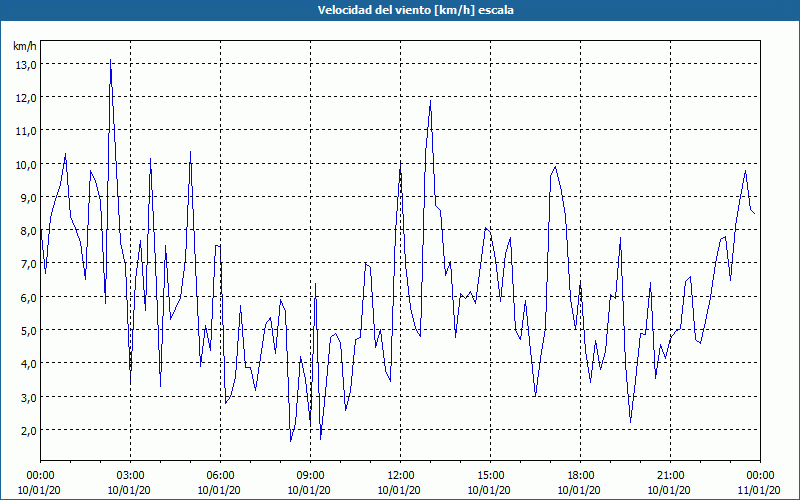Select the '6,0' y-axis label
This screenshot has width=800, height=500.
click(x=28, y=297)
